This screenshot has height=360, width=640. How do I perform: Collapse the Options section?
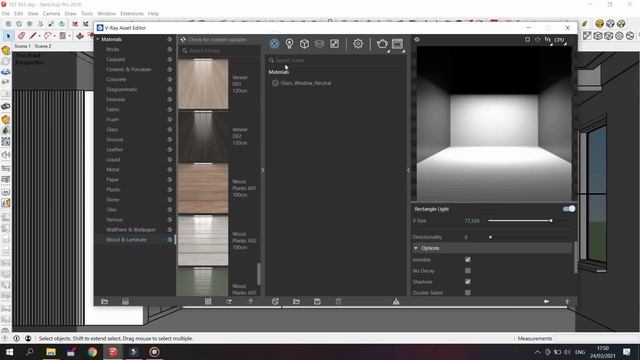coord(416,248)
